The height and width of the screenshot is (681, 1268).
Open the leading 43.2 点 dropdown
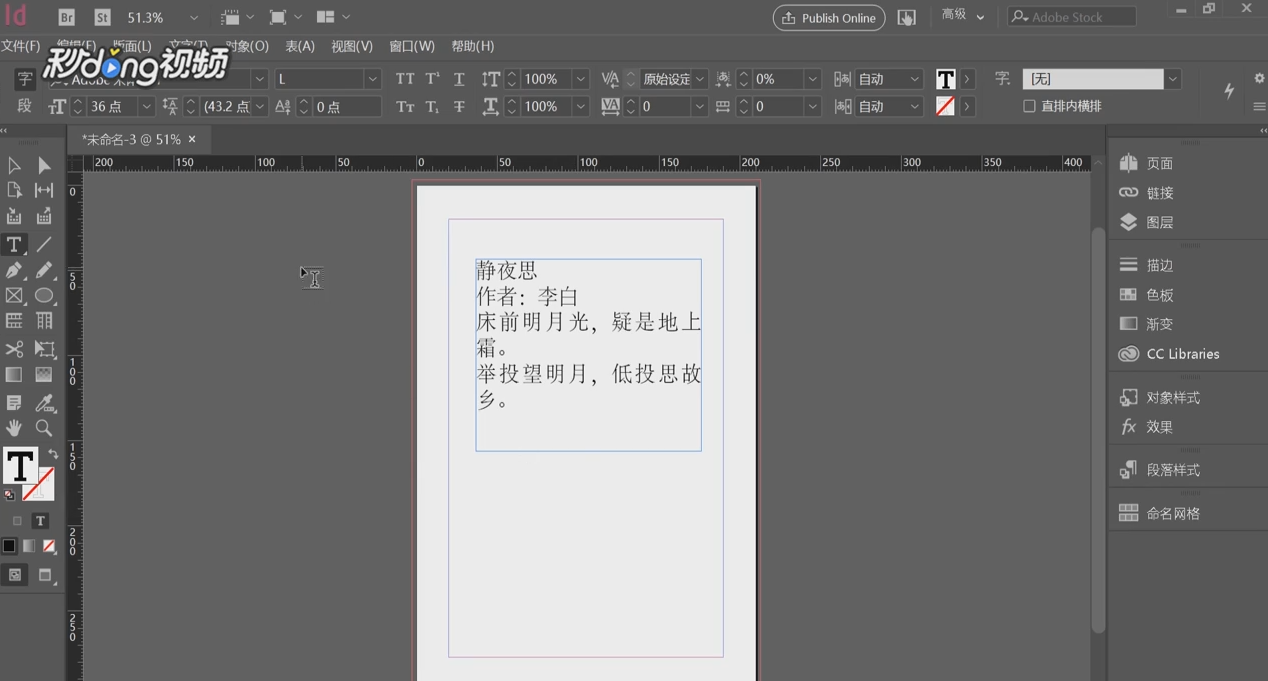(x=260, y=106)
